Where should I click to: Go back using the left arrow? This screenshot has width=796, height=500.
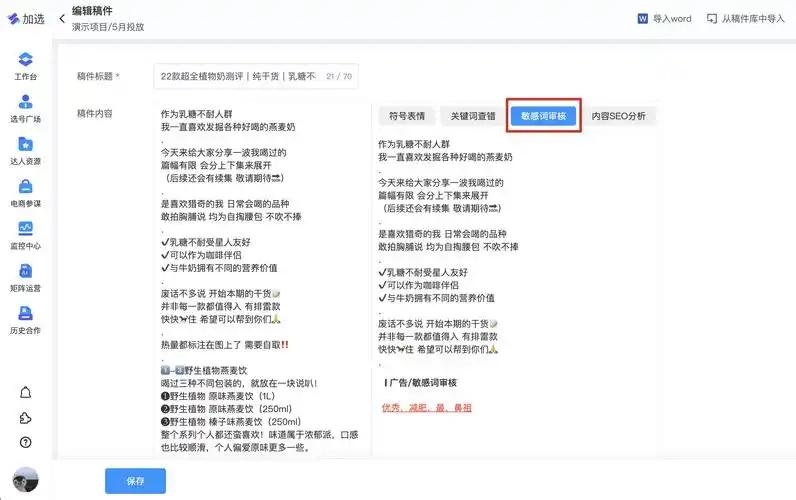click(x=62, y=18)
